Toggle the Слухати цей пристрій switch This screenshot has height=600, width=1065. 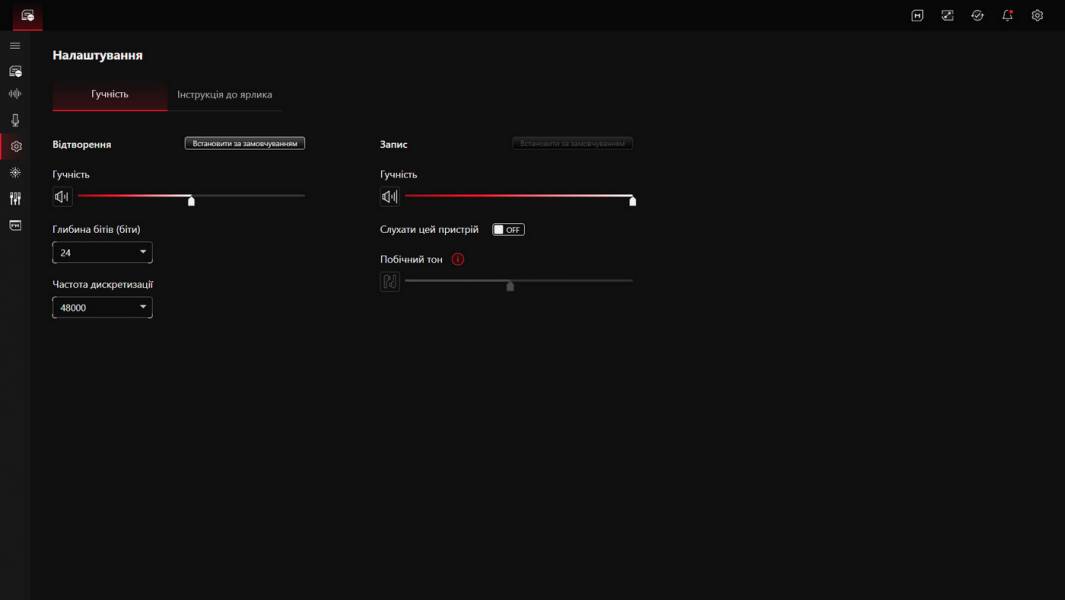(508, 230)
